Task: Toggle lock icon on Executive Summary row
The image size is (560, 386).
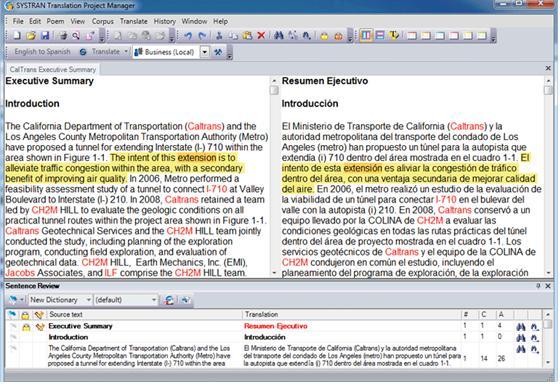Action: (x=26, y=326)
